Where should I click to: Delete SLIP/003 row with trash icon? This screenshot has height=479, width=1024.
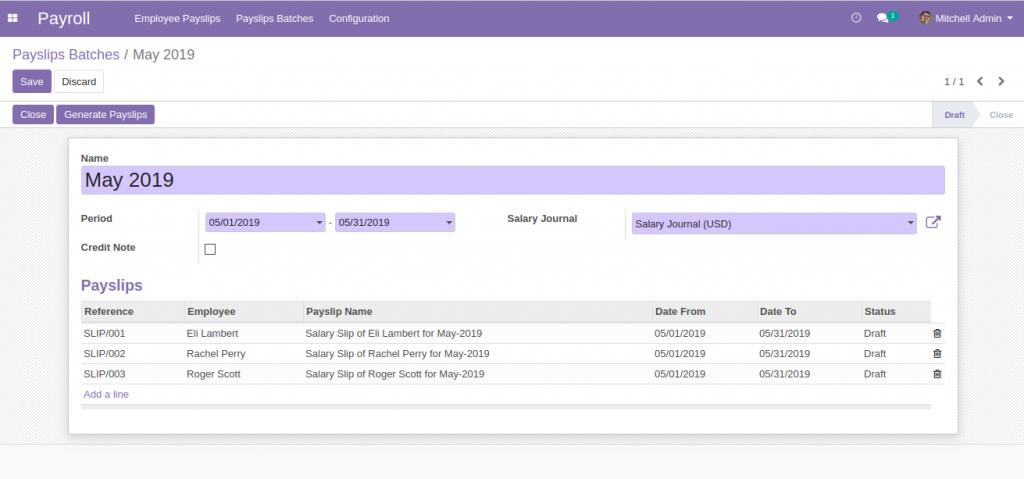click(x=937, y=374)
